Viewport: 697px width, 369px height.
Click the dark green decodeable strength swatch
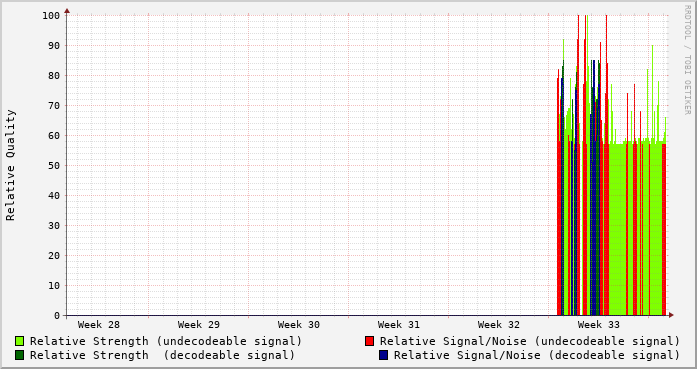click(19, 355)
